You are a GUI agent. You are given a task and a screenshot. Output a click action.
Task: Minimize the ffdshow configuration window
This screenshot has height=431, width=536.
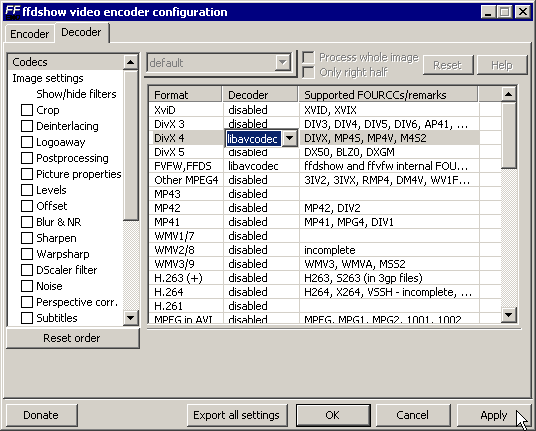coord(488,12)
